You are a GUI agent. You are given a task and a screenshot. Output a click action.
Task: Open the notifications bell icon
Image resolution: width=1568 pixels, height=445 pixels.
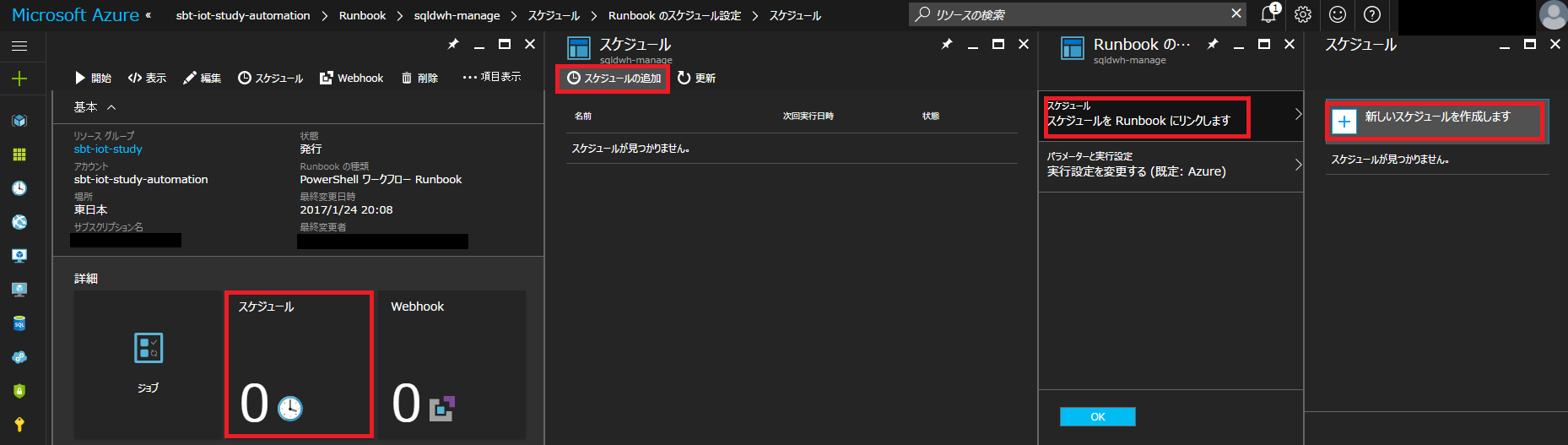[1269, 14]
